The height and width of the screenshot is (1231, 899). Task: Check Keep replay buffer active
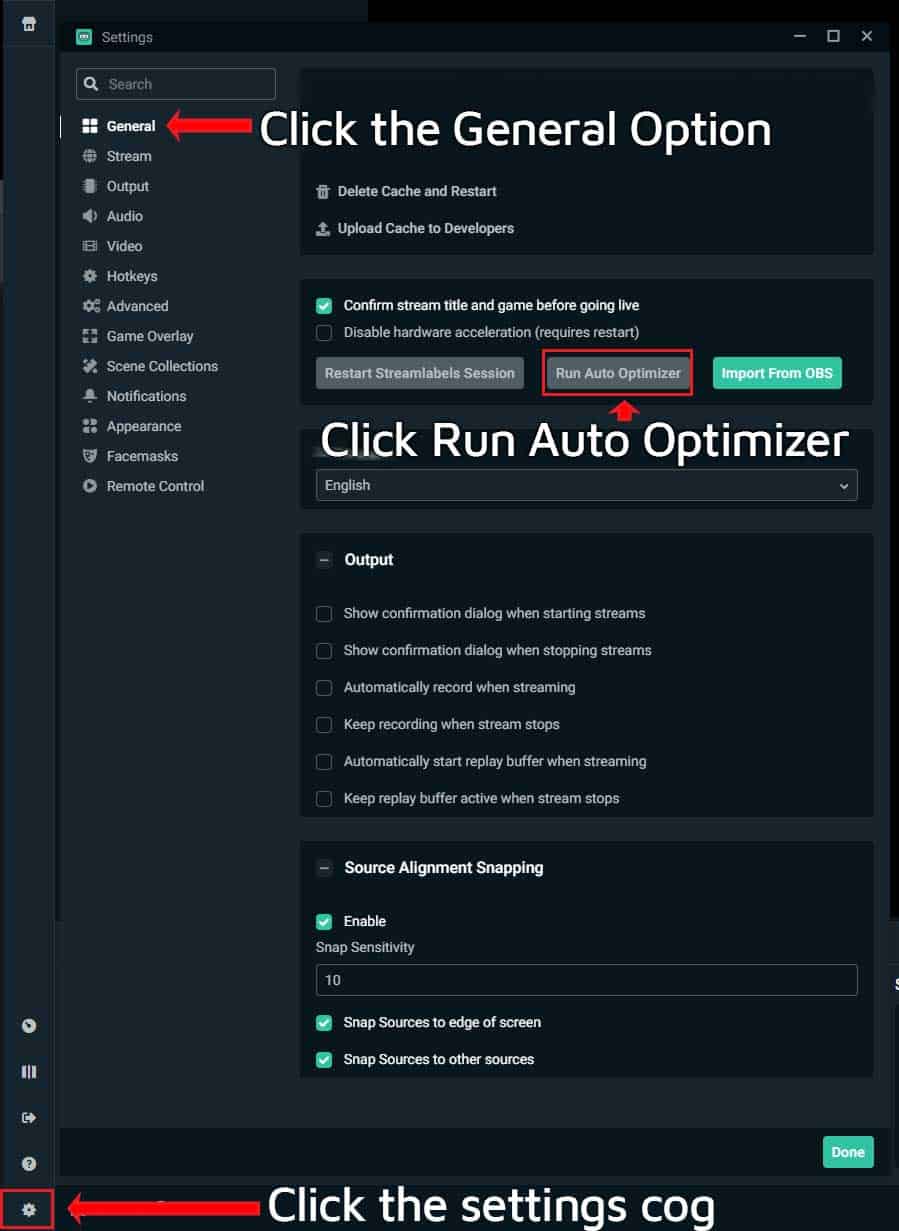click(x=324, y=799)
